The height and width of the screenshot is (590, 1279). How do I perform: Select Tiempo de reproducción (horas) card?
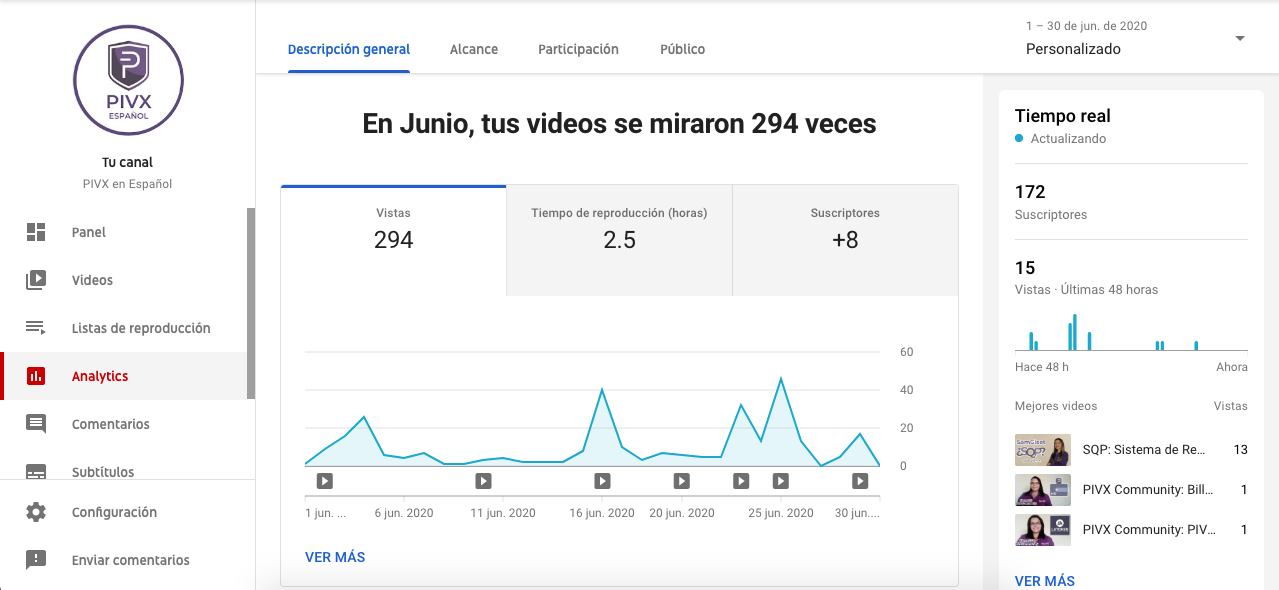click(x=619, y=240)
